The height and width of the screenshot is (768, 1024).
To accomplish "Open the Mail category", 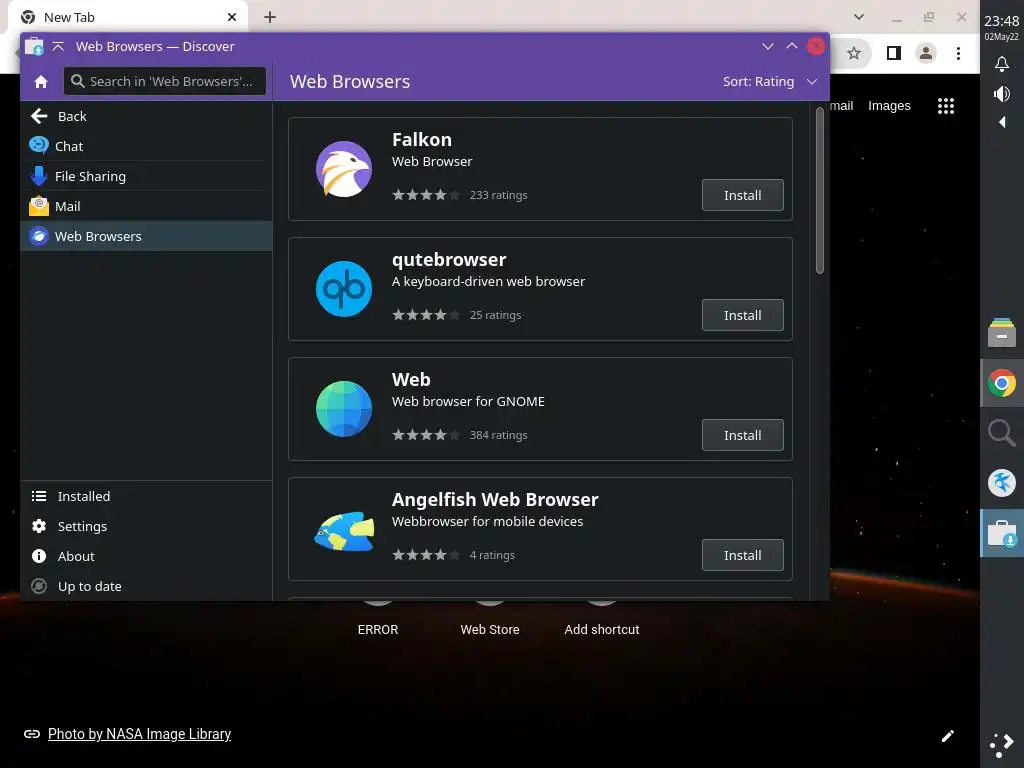I will tap(146, 206).
